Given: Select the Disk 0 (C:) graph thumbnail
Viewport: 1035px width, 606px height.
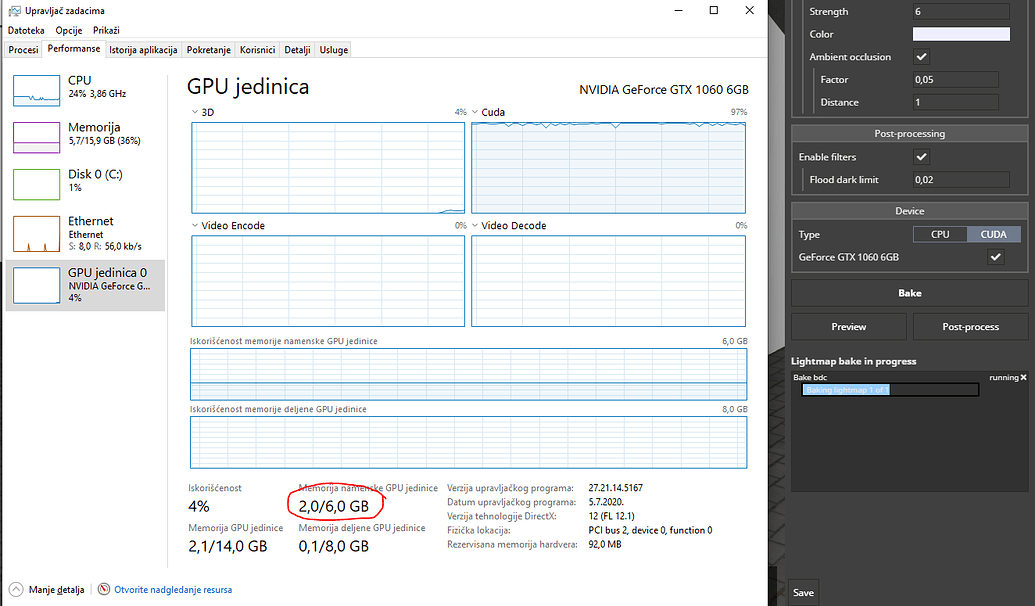Looking at the screenshot, I should pyautogui.click(x=36, y=184).
